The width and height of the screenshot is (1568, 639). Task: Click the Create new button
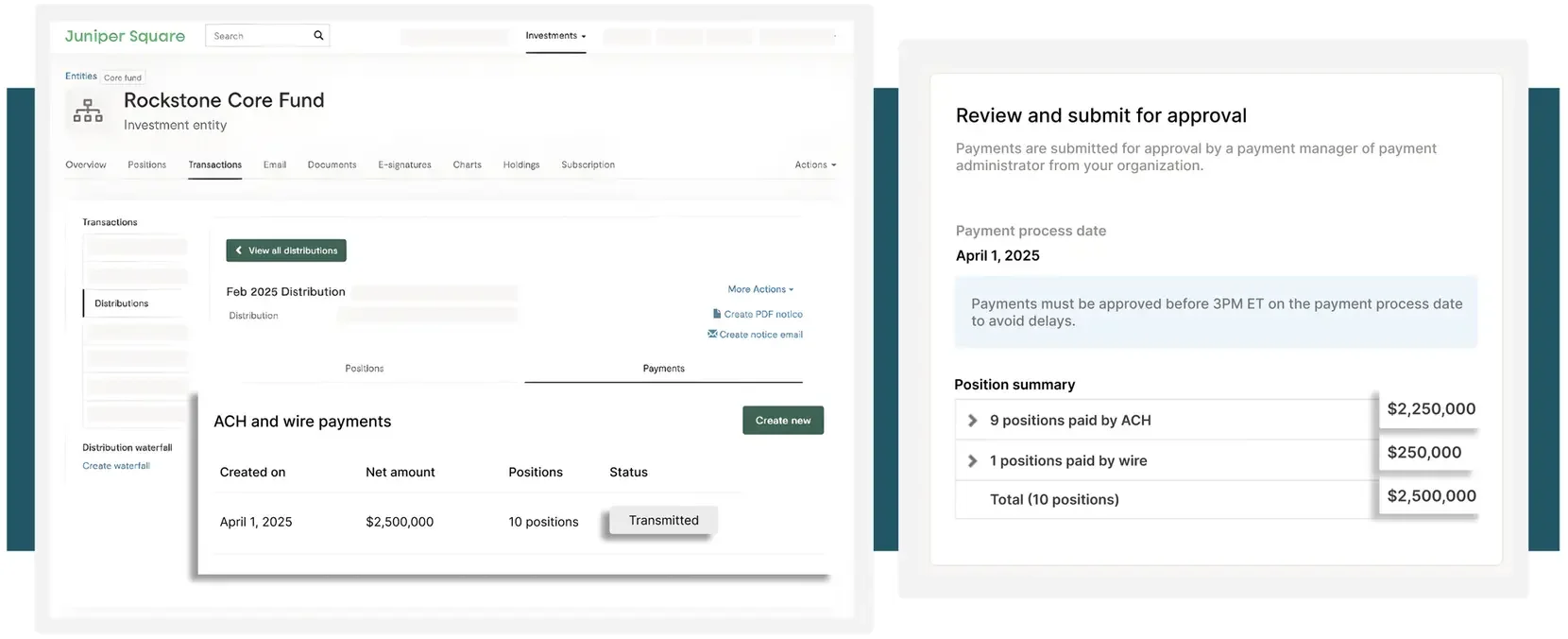[x=783, y=421]
